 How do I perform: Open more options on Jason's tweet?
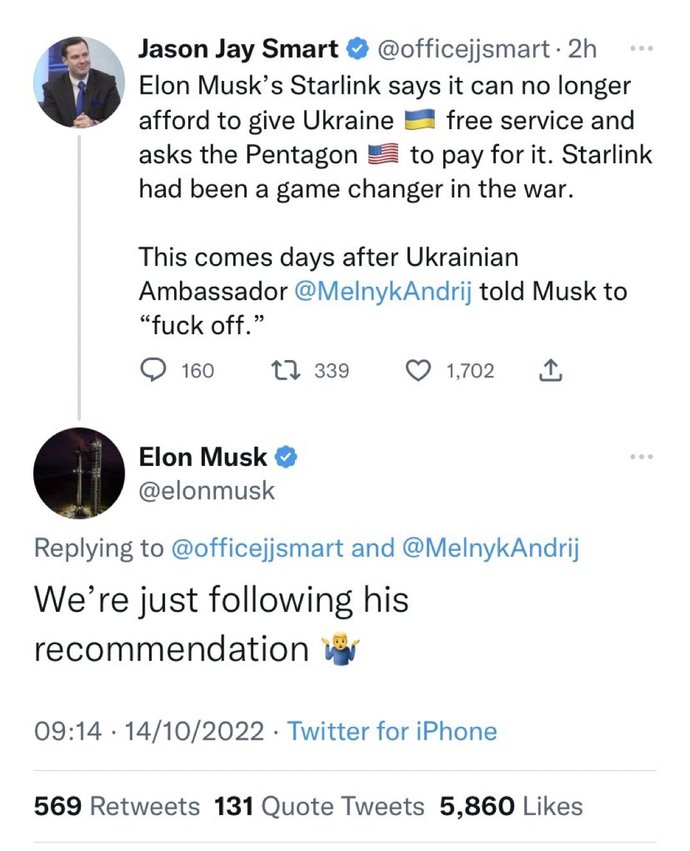coord(642,49)
